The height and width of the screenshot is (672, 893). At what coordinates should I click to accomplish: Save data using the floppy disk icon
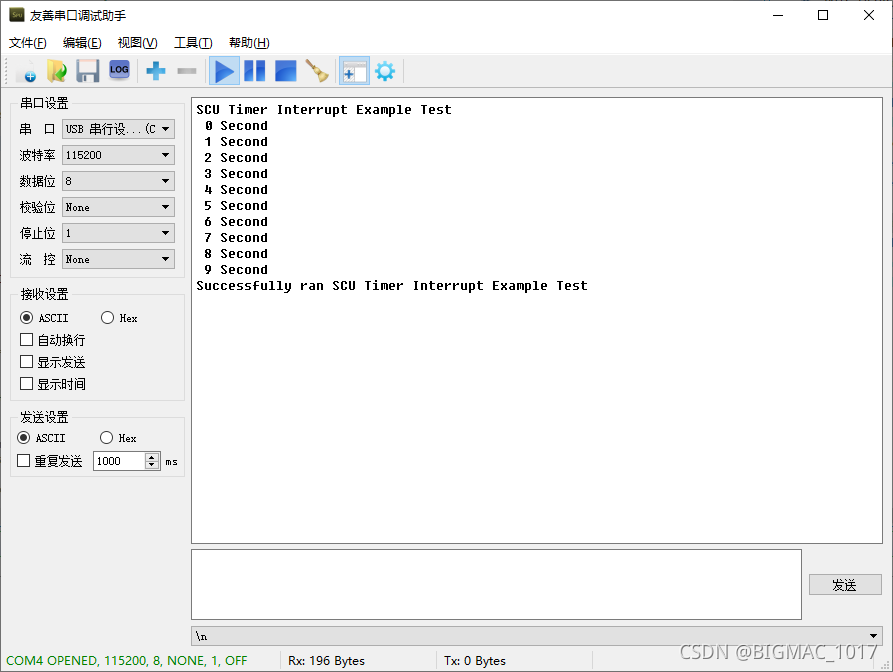[88, 71]
